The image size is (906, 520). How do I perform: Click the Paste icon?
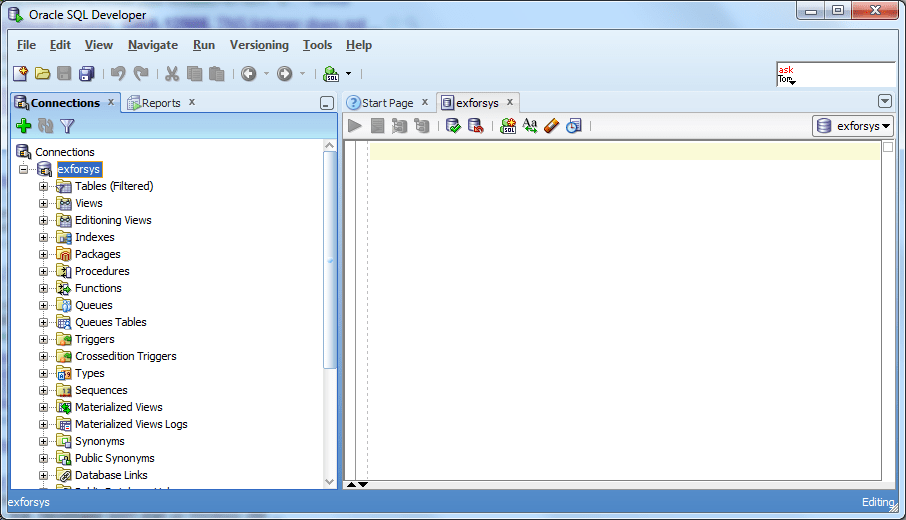pos(217,73)
